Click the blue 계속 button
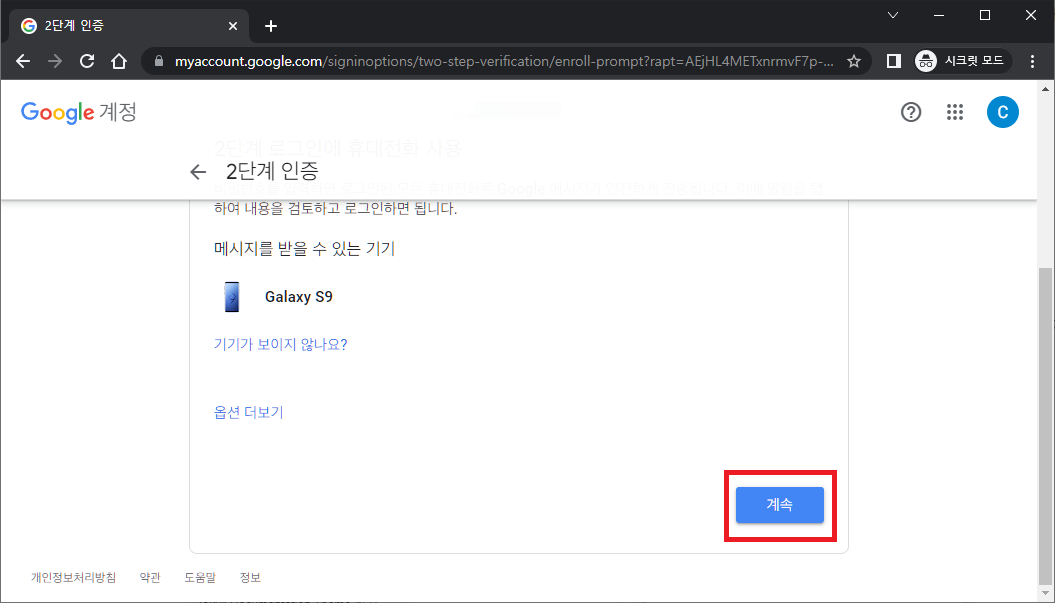The height and width of the screenshot is (603, 1055). pyautogui.click(x=780, y=505)
